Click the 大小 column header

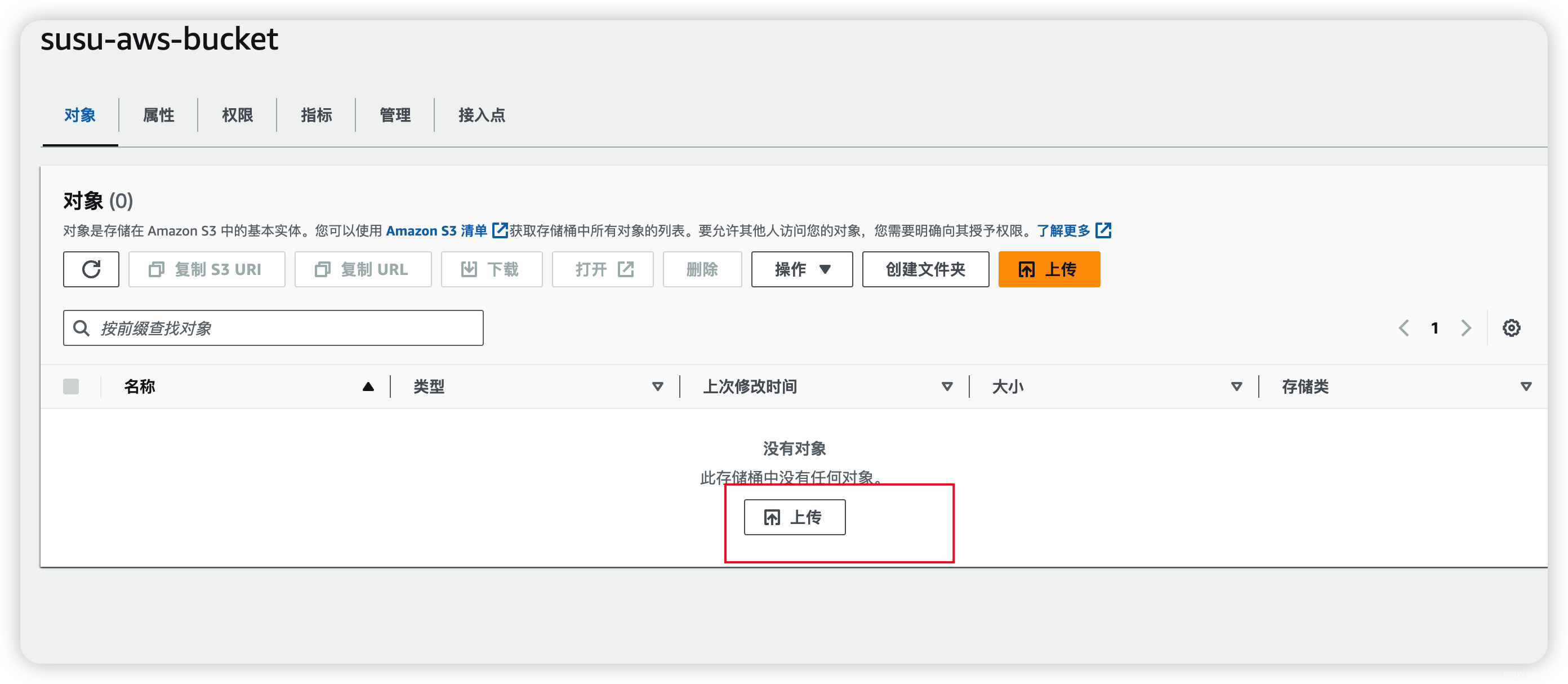pyautogui.click(x=1008, y=387)
